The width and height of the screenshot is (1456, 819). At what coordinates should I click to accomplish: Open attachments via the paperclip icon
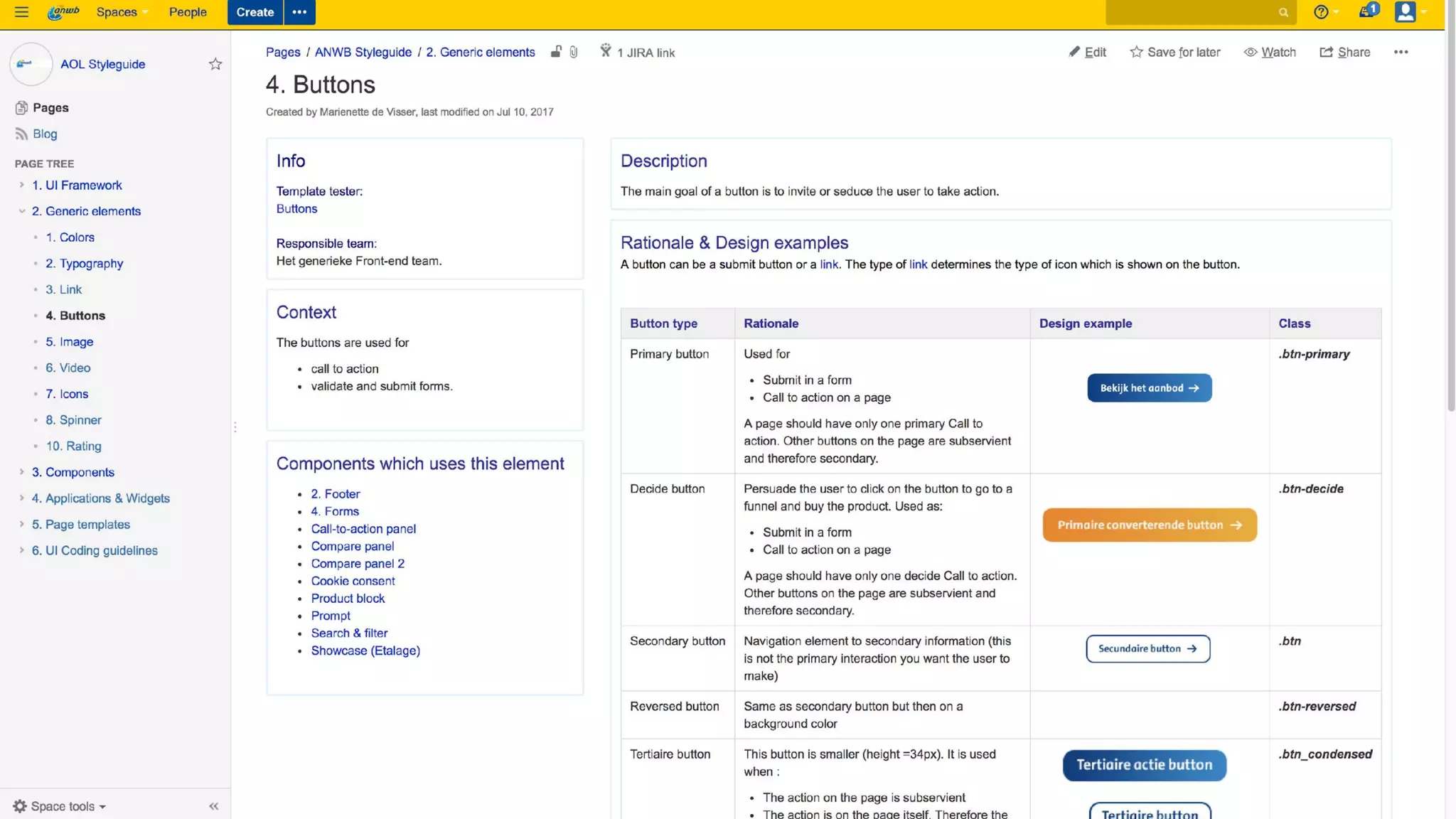[574, 52]
